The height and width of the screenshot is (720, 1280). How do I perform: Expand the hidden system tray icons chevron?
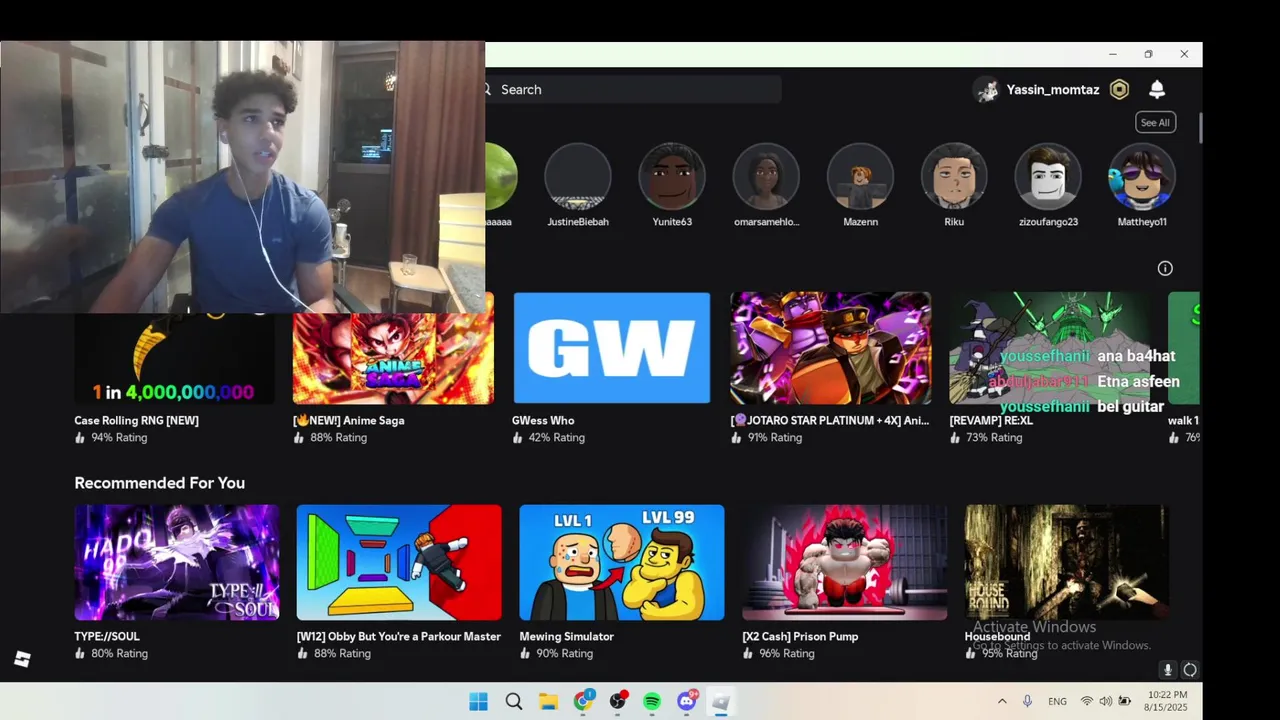tap(1002, 702)
